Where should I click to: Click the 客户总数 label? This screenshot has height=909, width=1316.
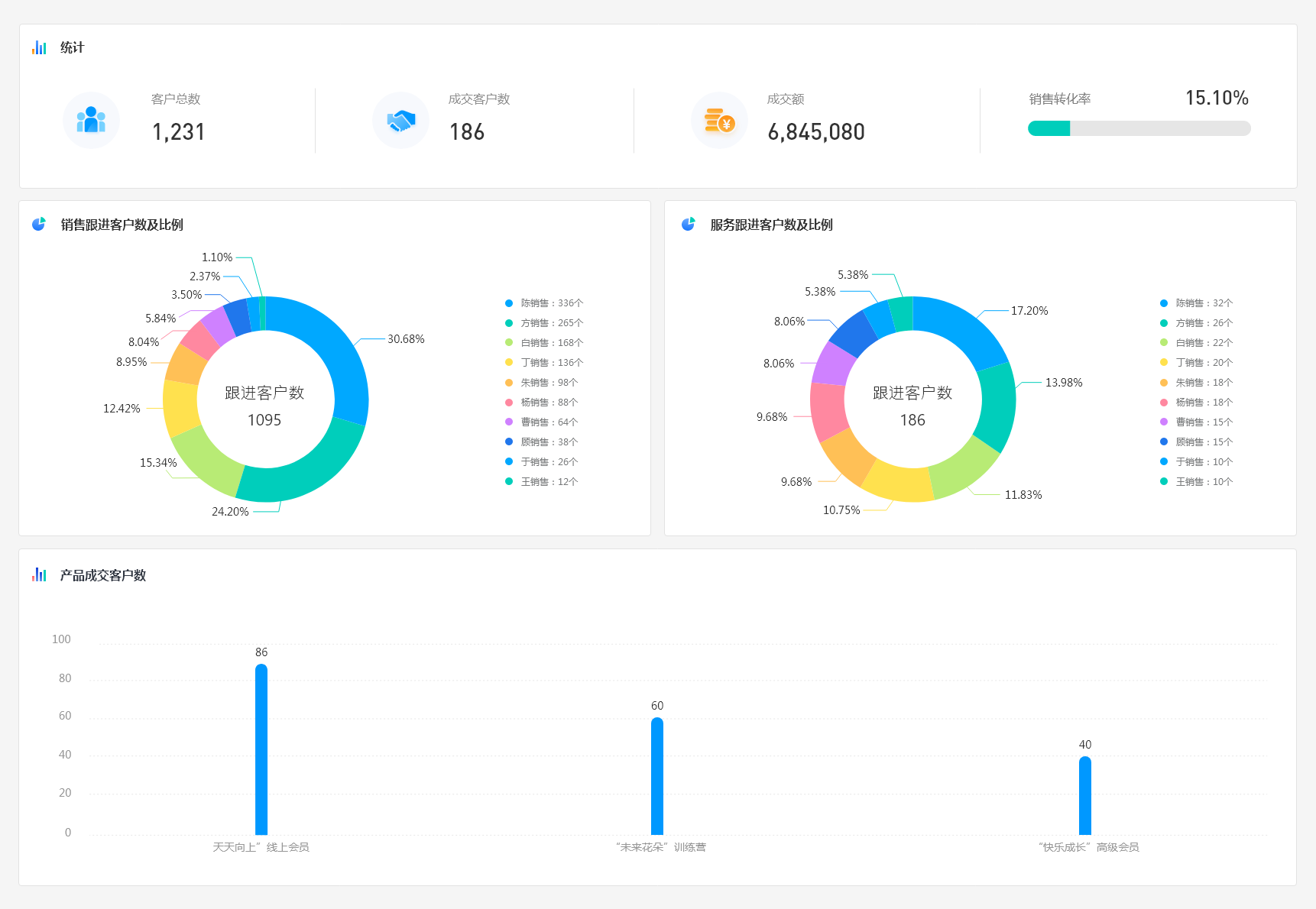pos(176,99)
